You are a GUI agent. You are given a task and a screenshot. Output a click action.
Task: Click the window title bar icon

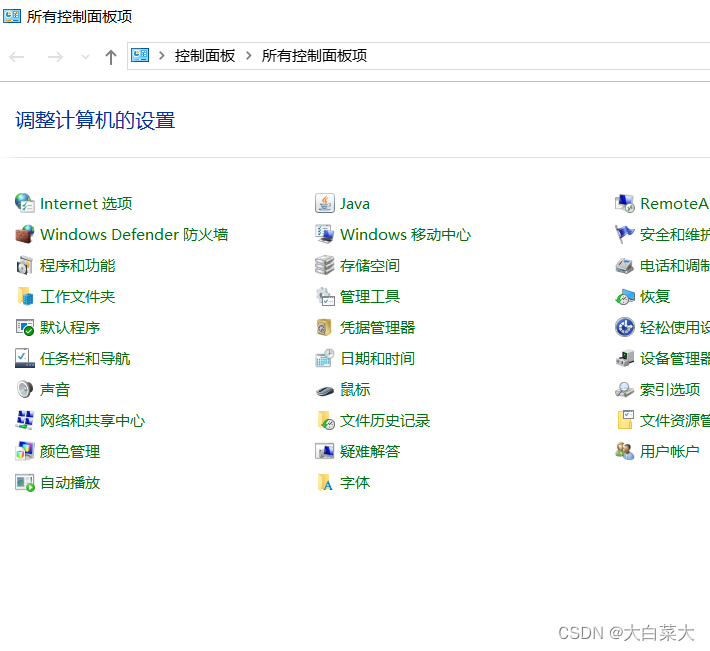point(12,16)
